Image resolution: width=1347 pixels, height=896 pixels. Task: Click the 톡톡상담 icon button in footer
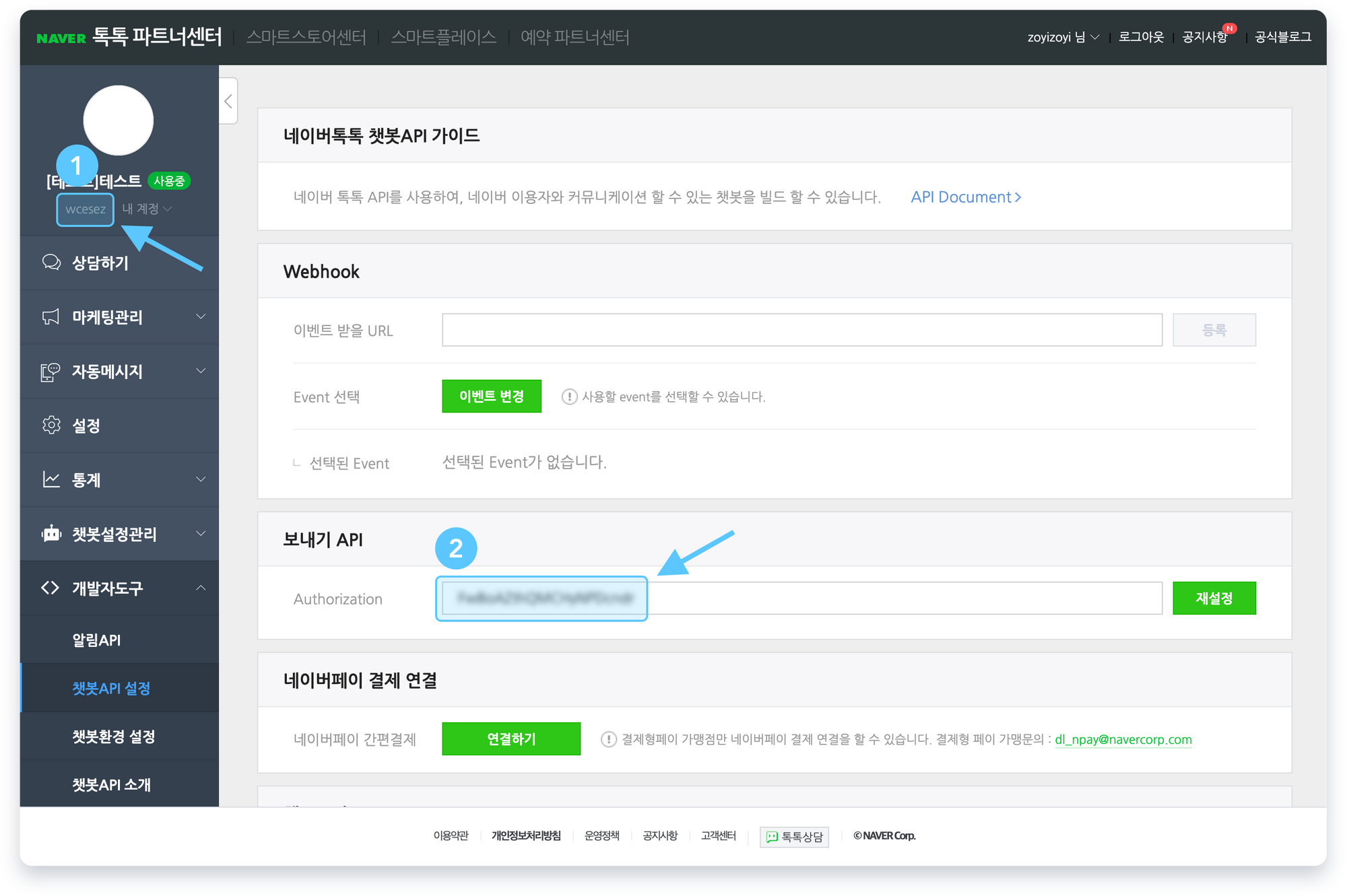pos(794,837)
